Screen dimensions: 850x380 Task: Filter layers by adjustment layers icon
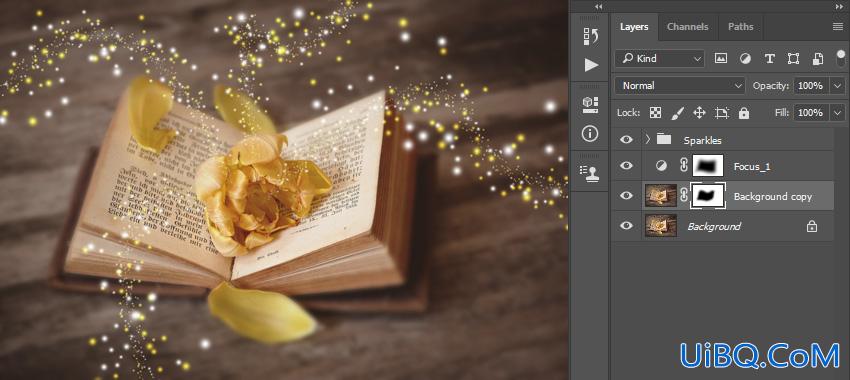click(x=745, y=59)
